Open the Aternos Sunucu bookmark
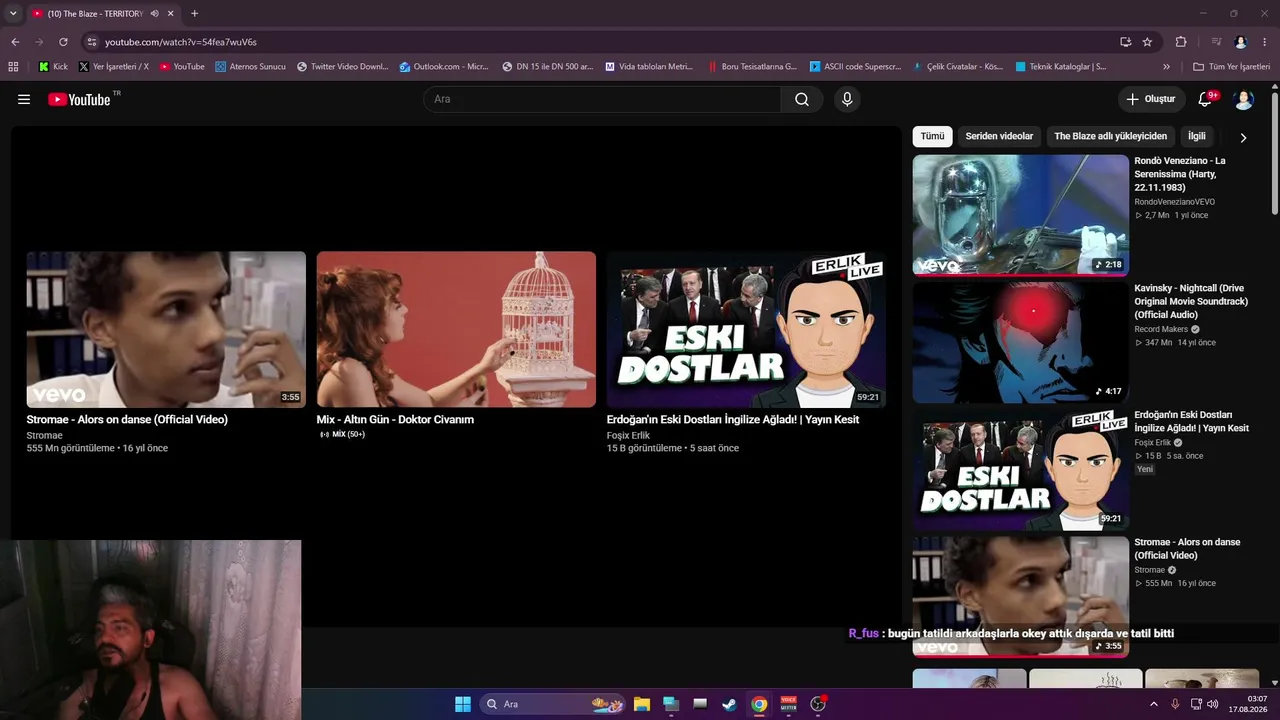This screenshot has width=1280, height=720. [x=251, y=67]
